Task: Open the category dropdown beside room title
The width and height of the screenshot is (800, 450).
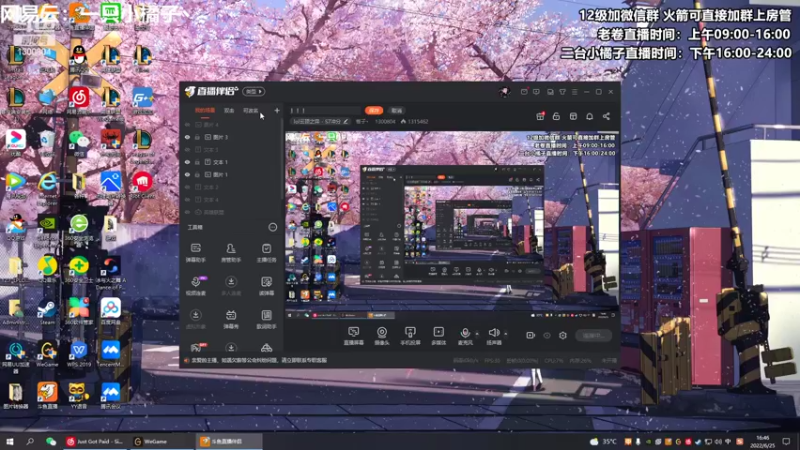Action: tap(362, 121)
